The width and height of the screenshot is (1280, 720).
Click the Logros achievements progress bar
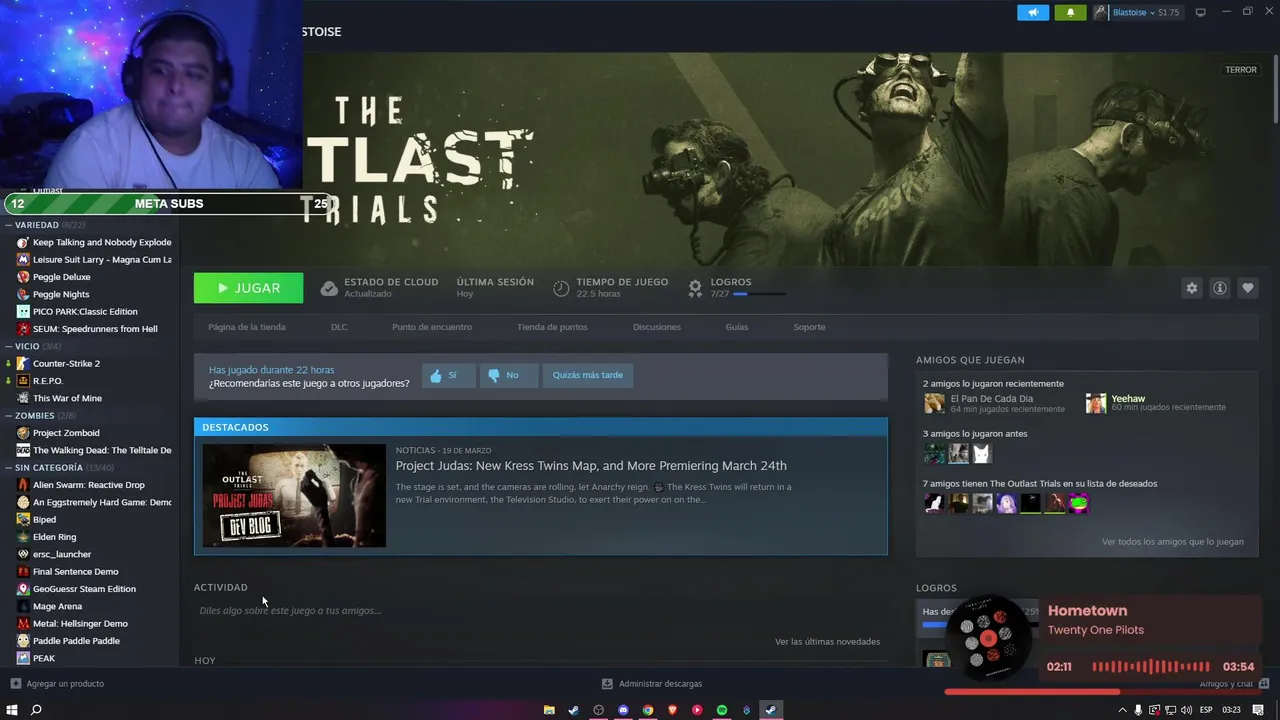(759, 294)
